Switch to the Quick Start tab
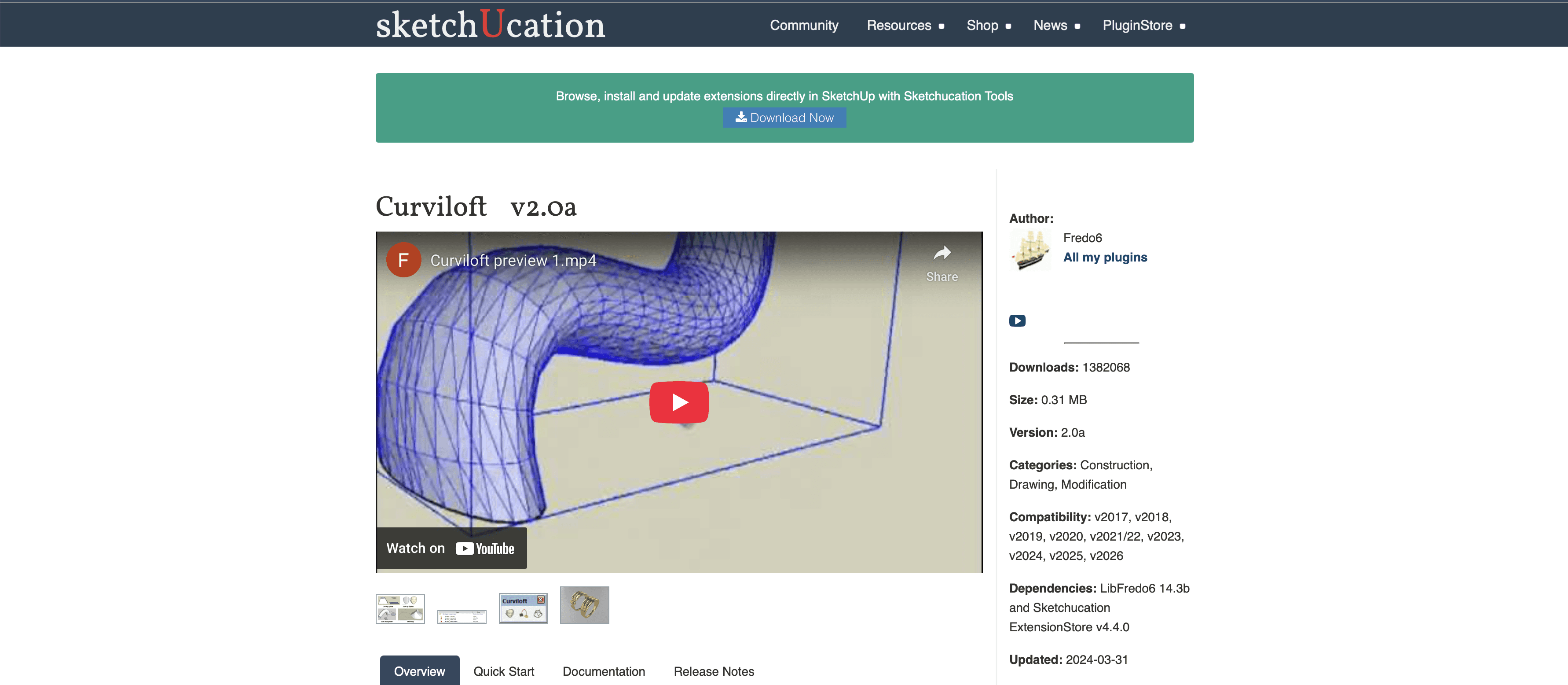Screen dimensions: 1568x685 pos(503,671)
